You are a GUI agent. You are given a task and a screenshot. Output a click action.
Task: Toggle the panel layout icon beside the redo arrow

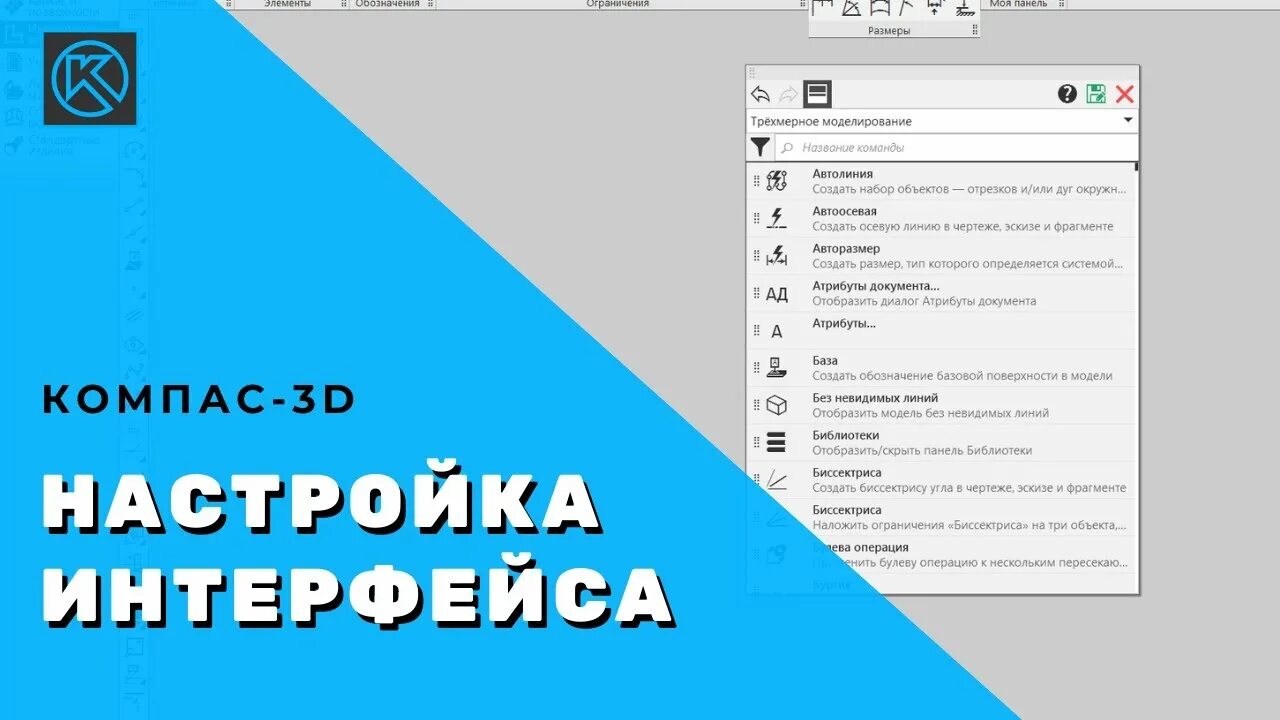tap(817, 94)
